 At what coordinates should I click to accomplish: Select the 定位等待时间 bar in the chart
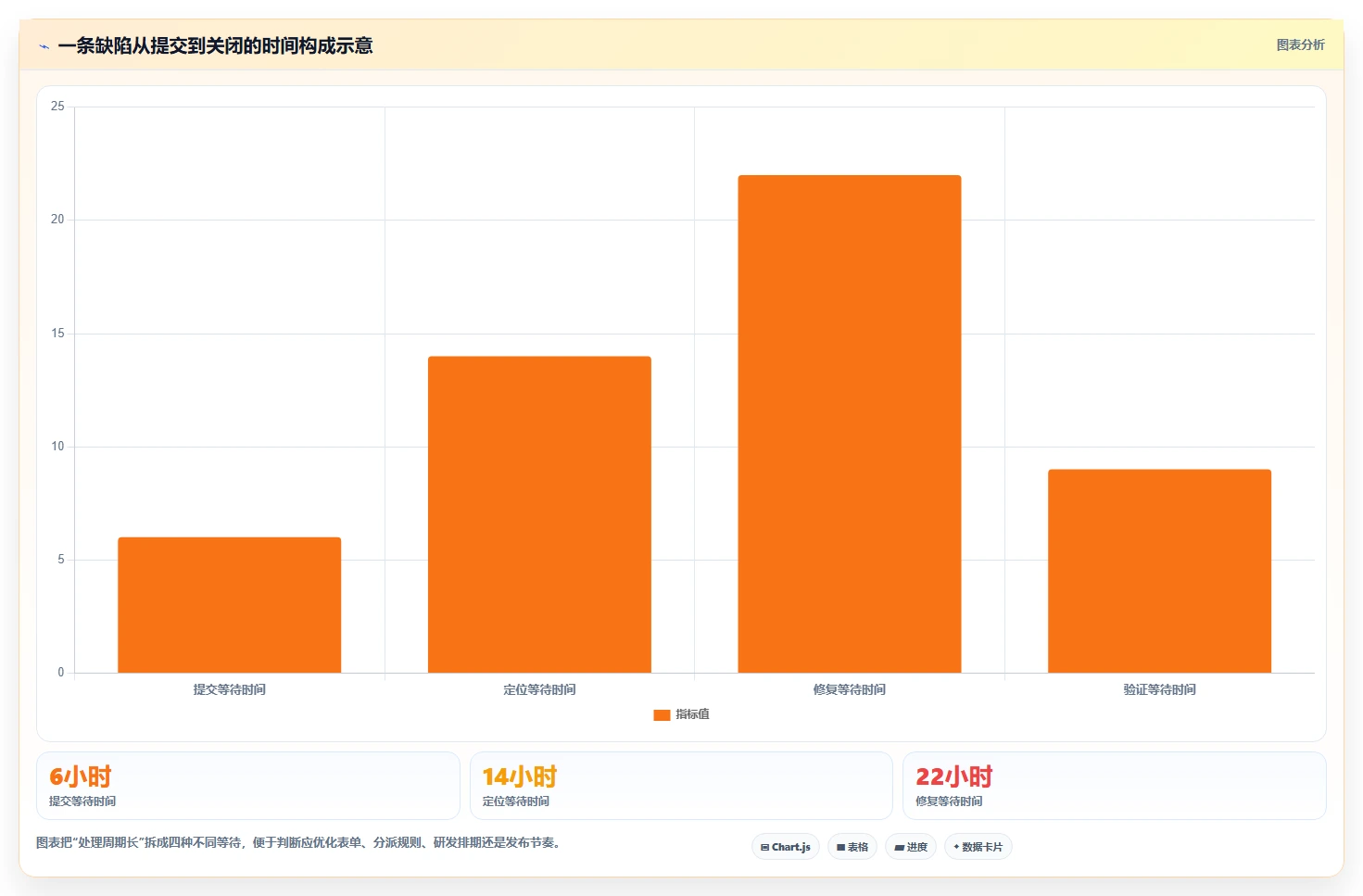(539, 514)
